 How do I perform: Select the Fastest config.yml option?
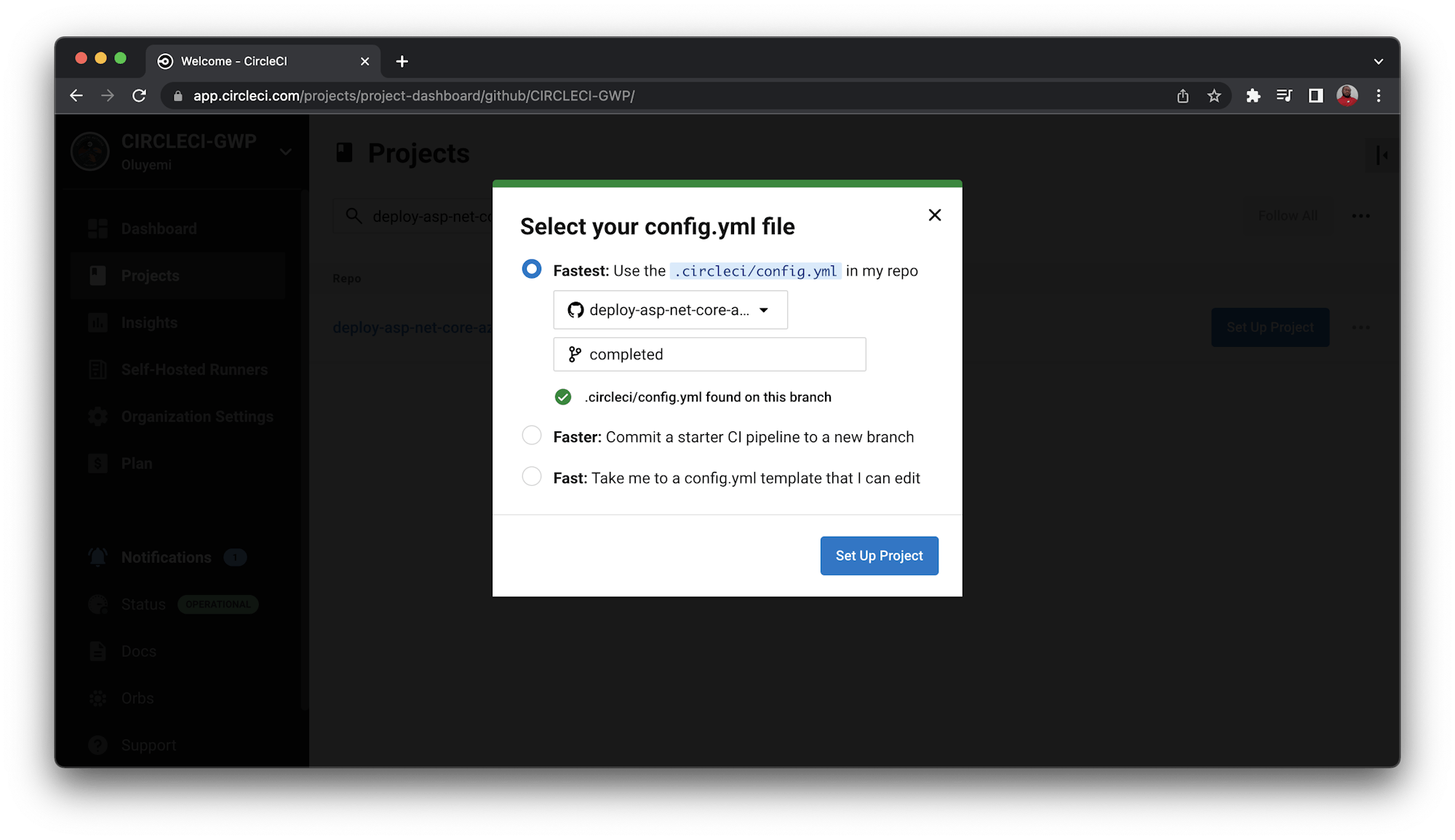[532, 268]
